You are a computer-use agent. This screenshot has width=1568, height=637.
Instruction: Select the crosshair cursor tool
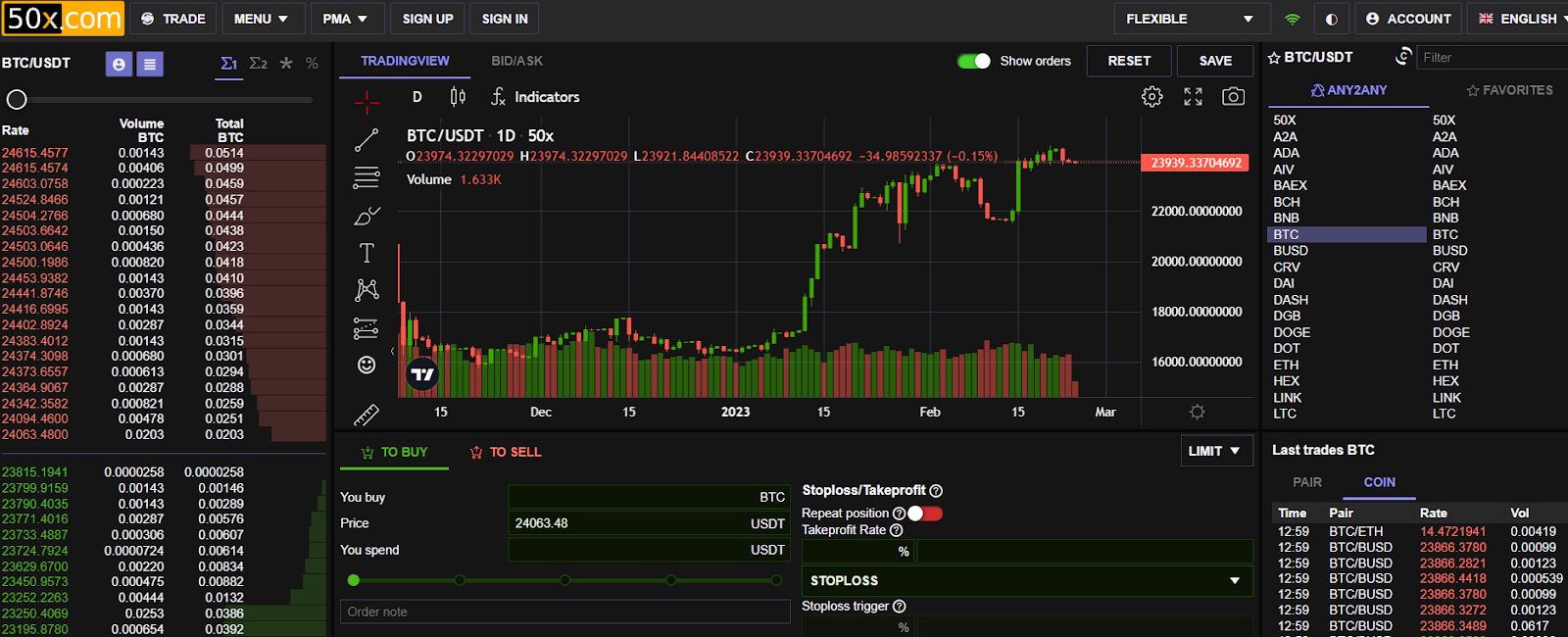367,100
